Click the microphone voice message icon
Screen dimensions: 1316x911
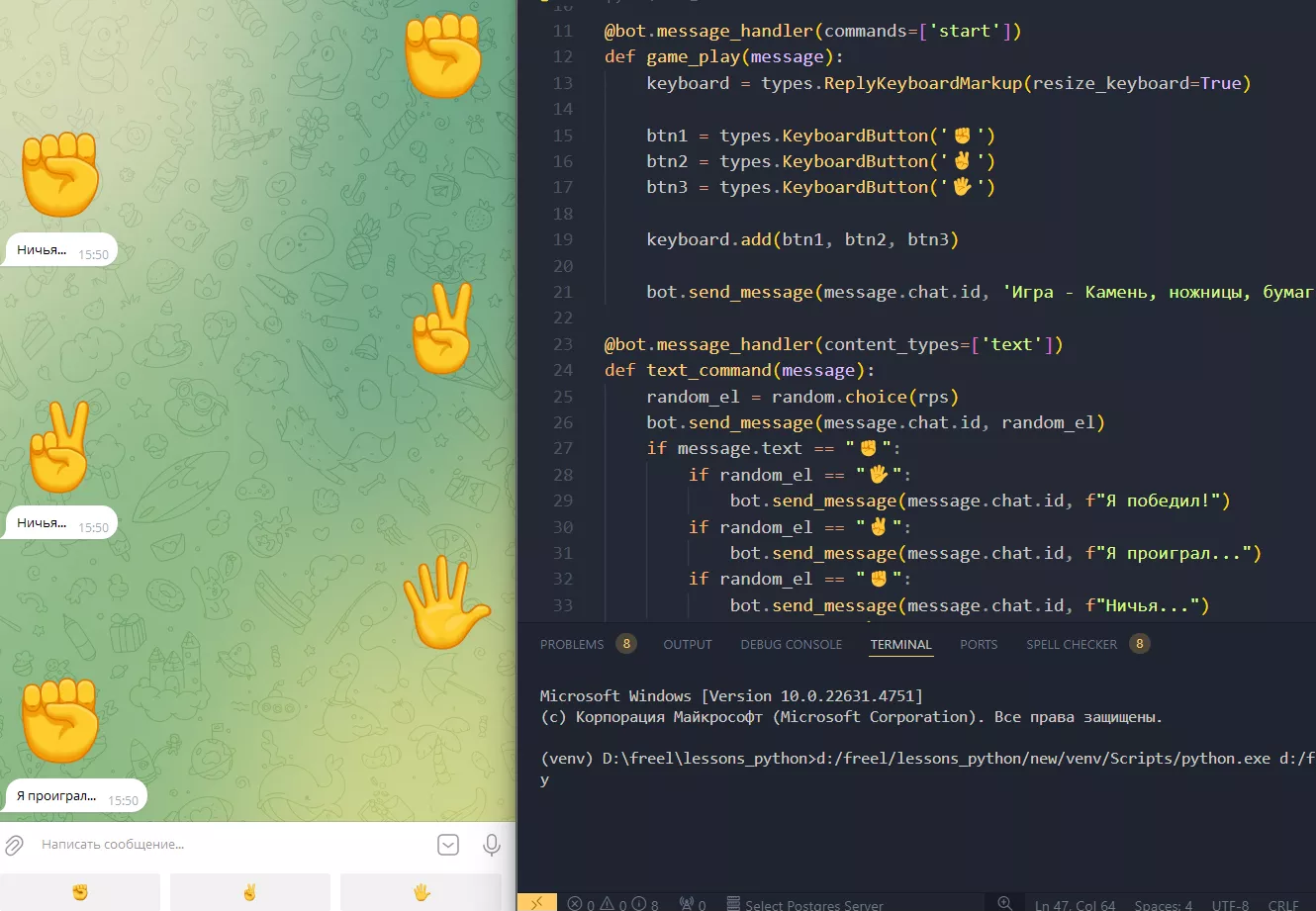pos(491,845)
